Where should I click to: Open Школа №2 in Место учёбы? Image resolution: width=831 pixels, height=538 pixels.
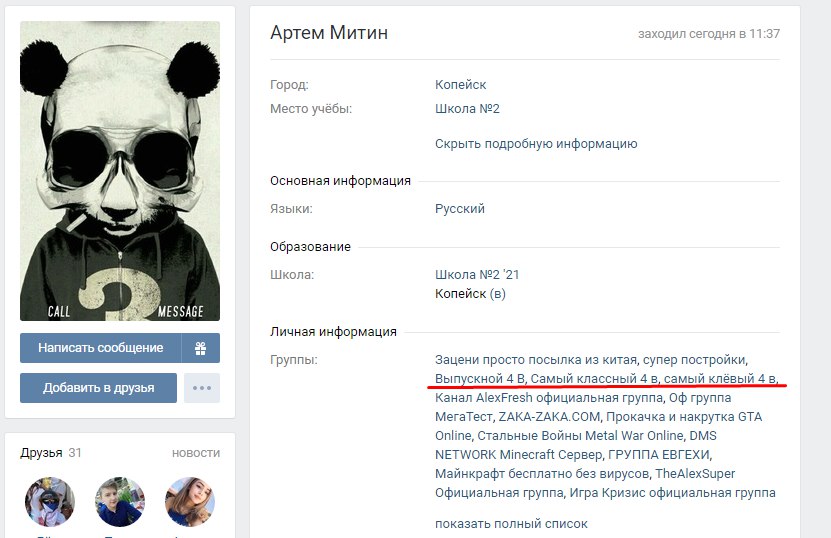(x=467, y=109)
